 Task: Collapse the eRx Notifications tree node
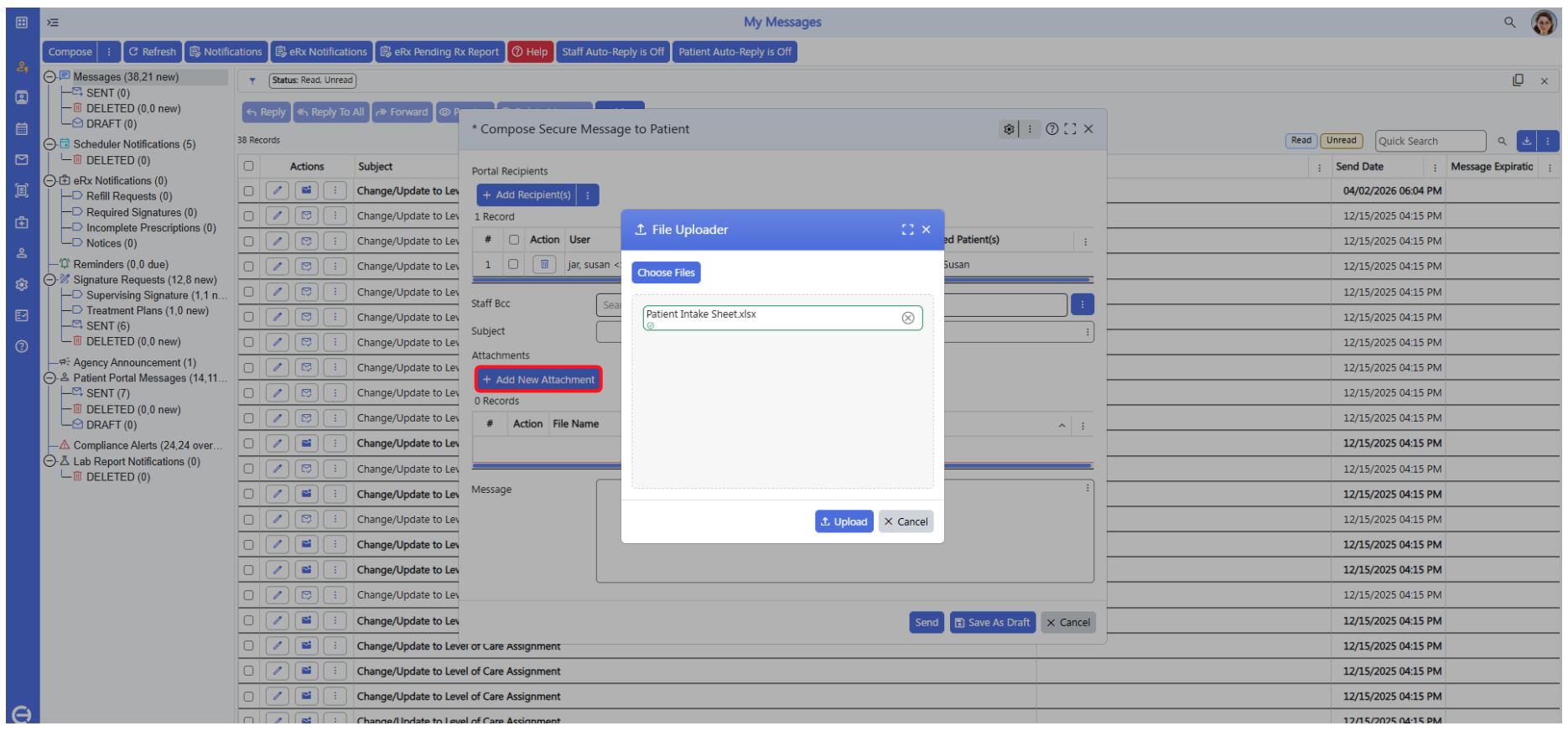tap(49, 180)
